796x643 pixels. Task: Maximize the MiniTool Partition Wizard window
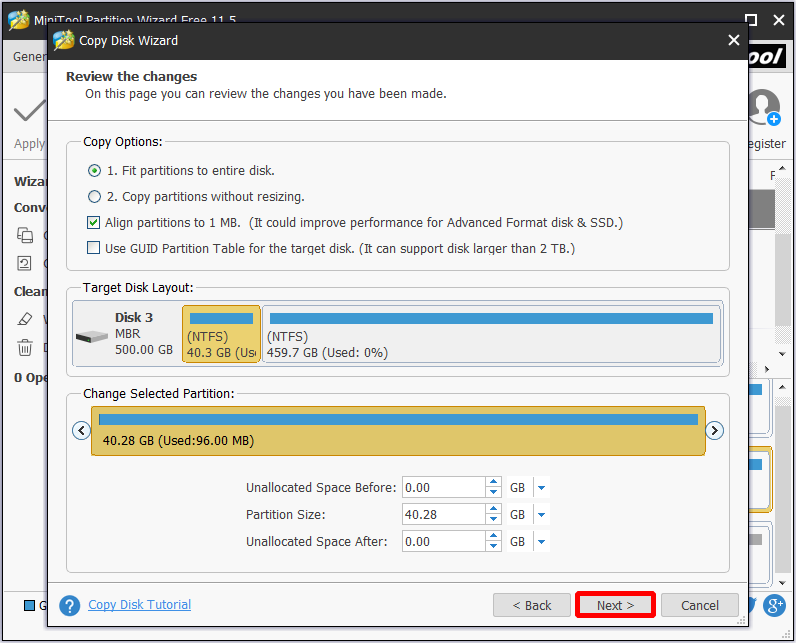point(751,20)
